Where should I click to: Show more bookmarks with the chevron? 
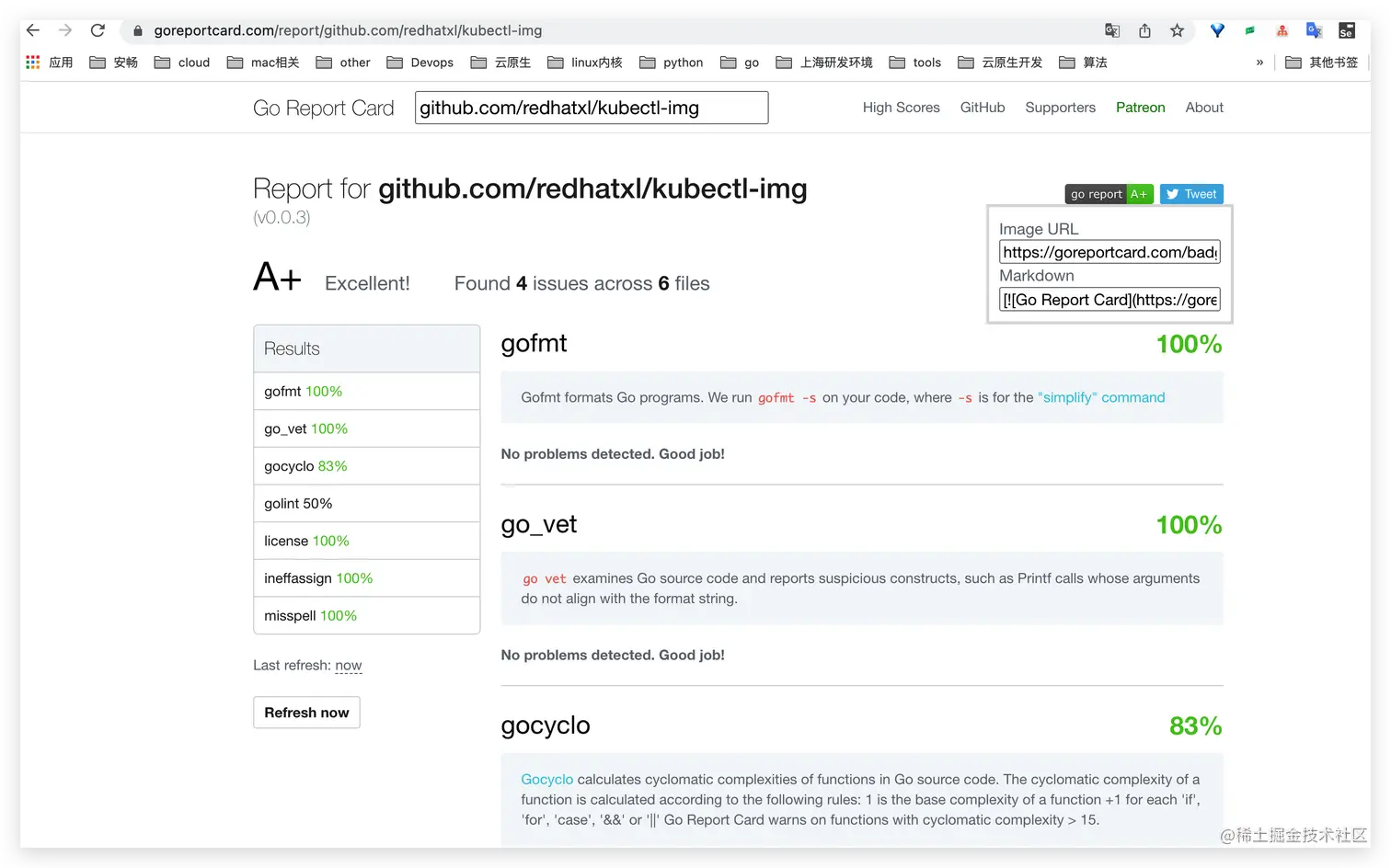pyautogui.click(x=1259, y=63)
